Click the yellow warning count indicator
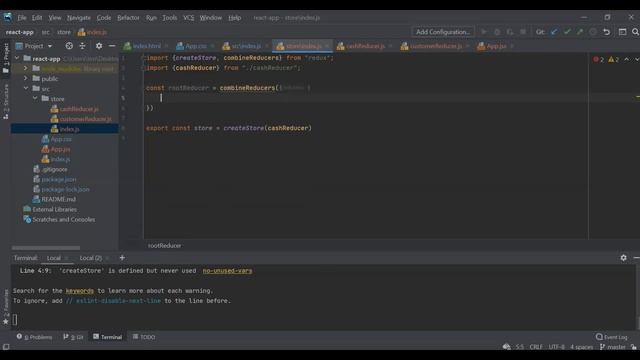The image size is (640, 360). point(613,60)
